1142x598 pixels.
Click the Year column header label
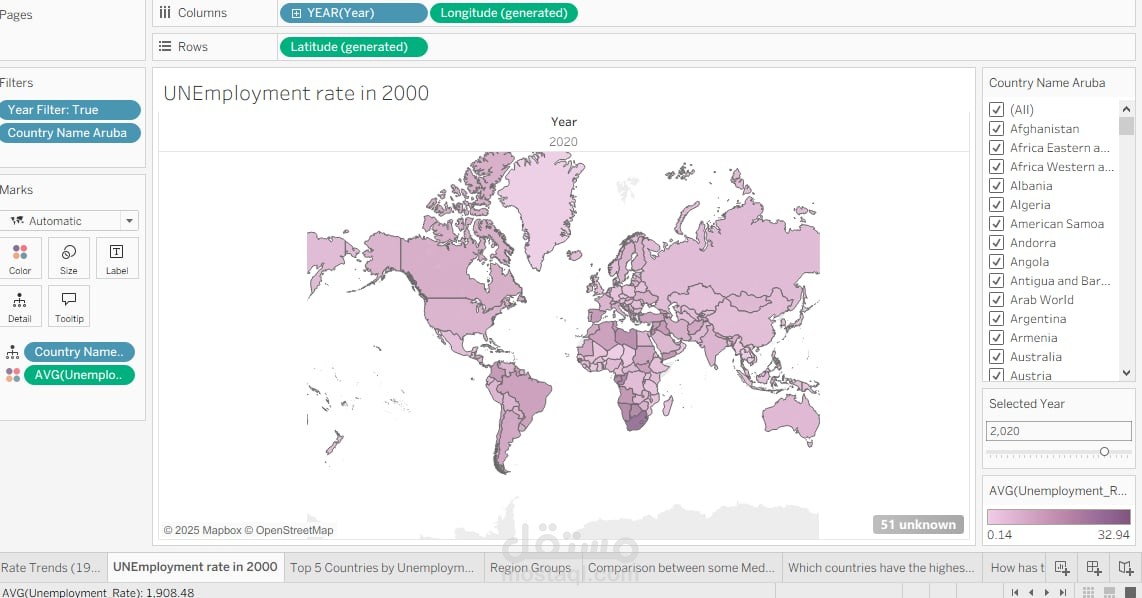(564, 122)
